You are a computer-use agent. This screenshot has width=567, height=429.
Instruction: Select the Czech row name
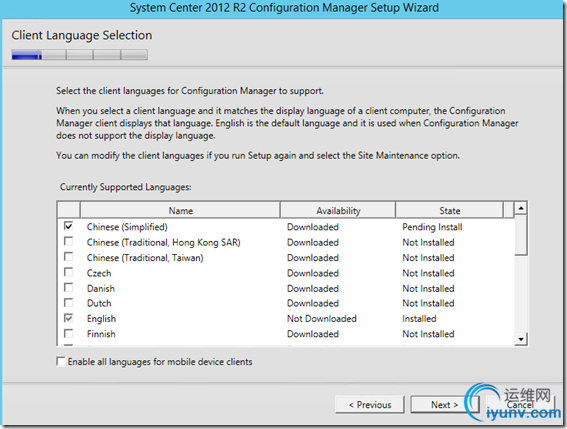[99, 273]
